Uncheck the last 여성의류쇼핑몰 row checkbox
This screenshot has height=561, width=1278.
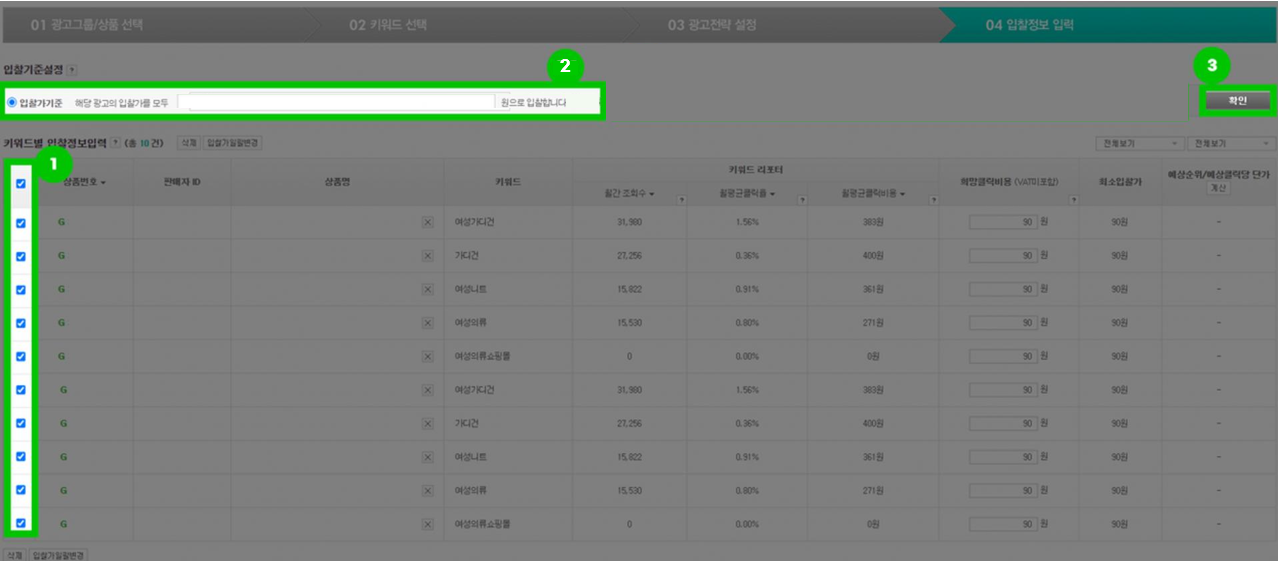(x=21, y=524)
